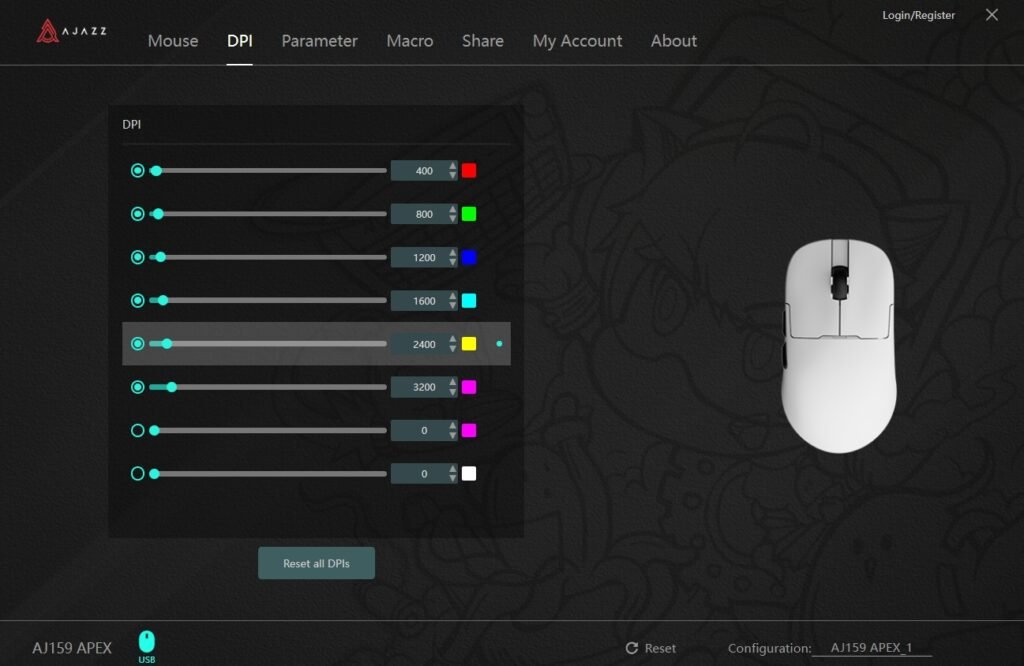Toggle the 3200 DPI level radio
1024x666 pixels.
point(137,387)
